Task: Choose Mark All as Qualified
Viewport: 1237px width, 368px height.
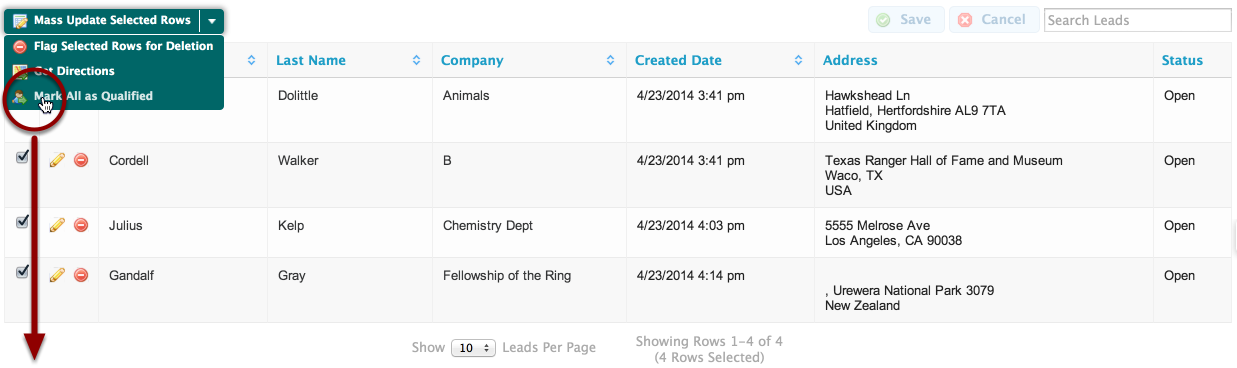Action: [113, 96]
